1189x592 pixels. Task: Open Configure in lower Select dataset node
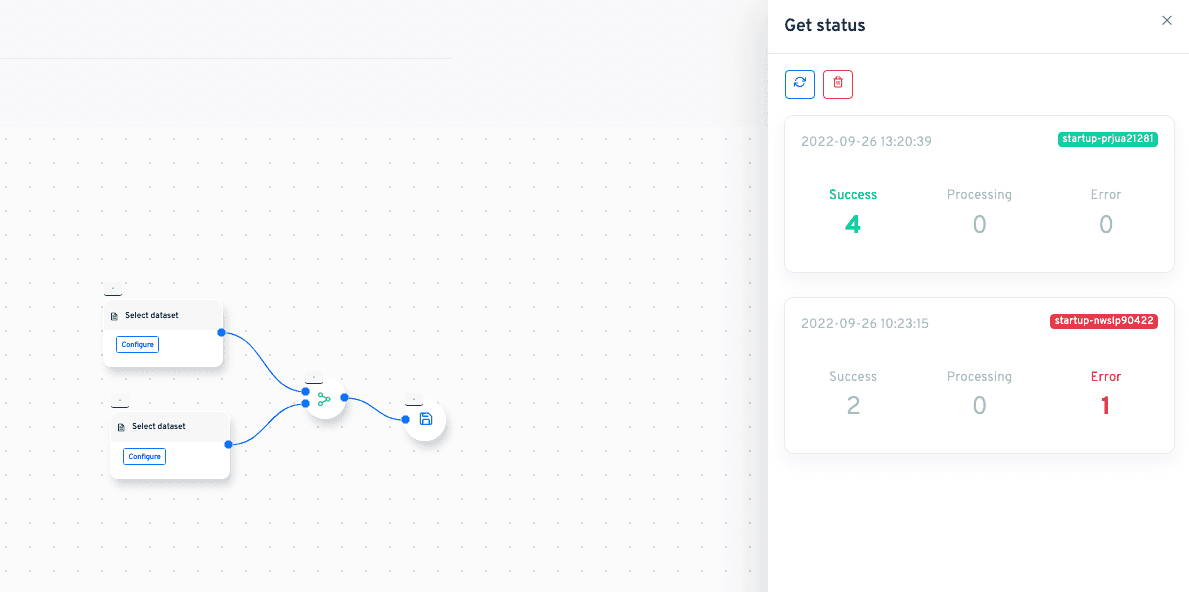coord(144,456)
